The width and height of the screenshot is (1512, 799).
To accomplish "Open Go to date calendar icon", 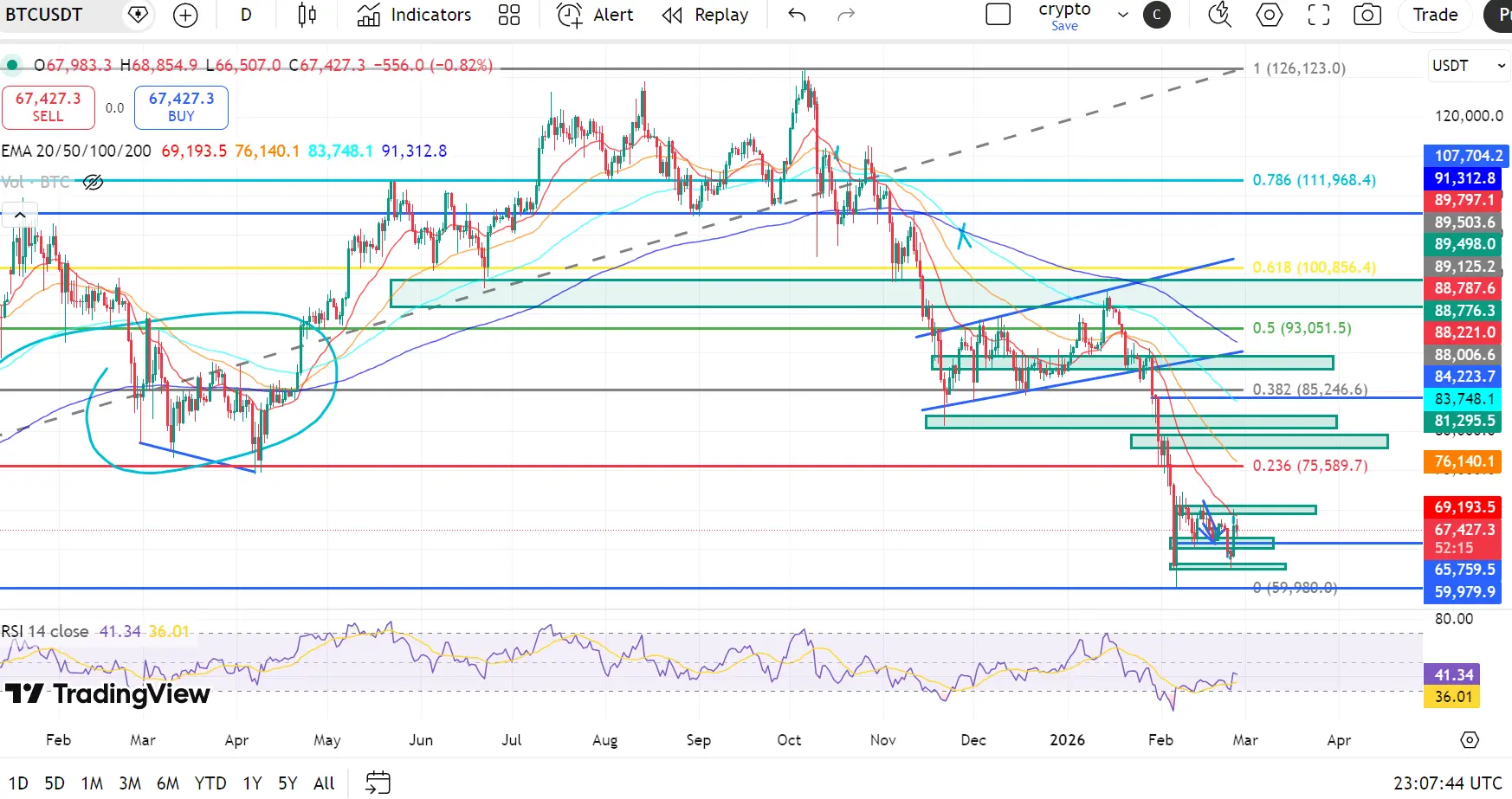I will tap(378, 783).
